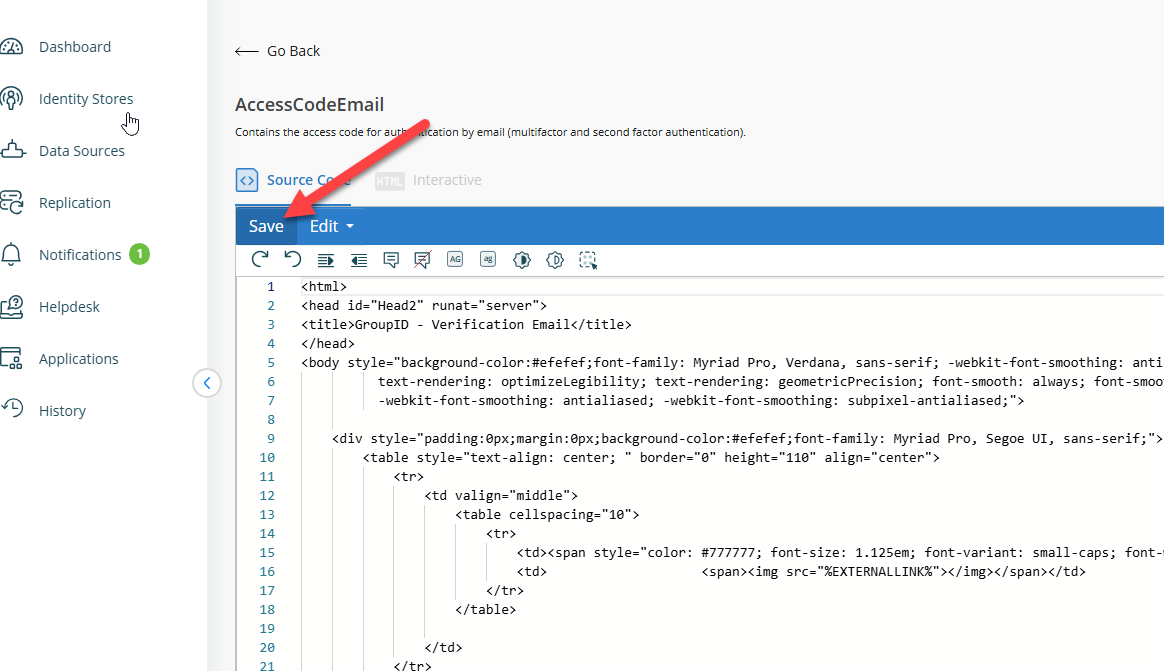Image resolution: width=1164 pixels, height=671 pixels.
Task: Select Identity Stores in the sidebar
Action: tap(86, 98)
